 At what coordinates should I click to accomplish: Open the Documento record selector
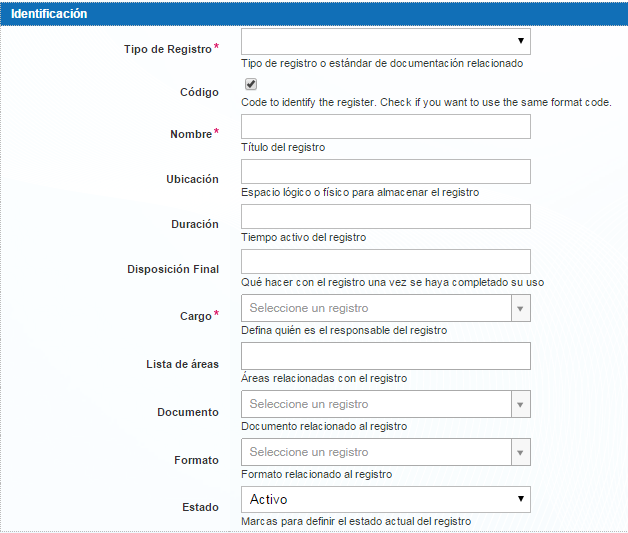coord(375,404)
